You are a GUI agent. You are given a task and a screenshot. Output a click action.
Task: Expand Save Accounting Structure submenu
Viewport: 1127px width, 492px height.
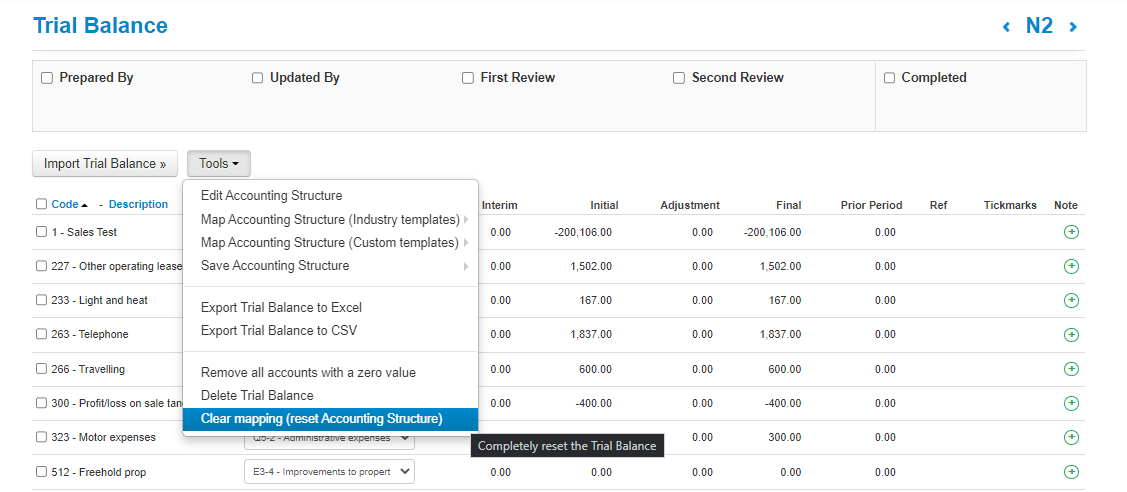coord(331,266)
